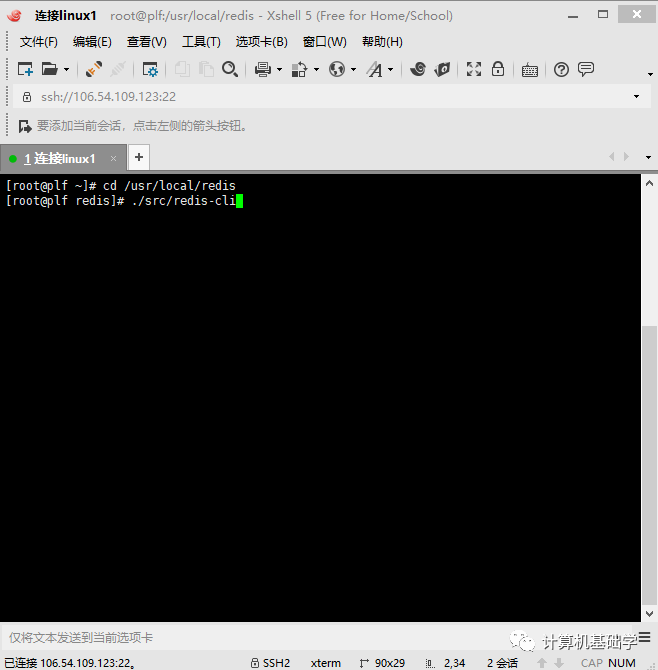This screenshot has height=670, width=658.
Task: Expand the address bar history dropdown
Action: [x=637, y=97]
